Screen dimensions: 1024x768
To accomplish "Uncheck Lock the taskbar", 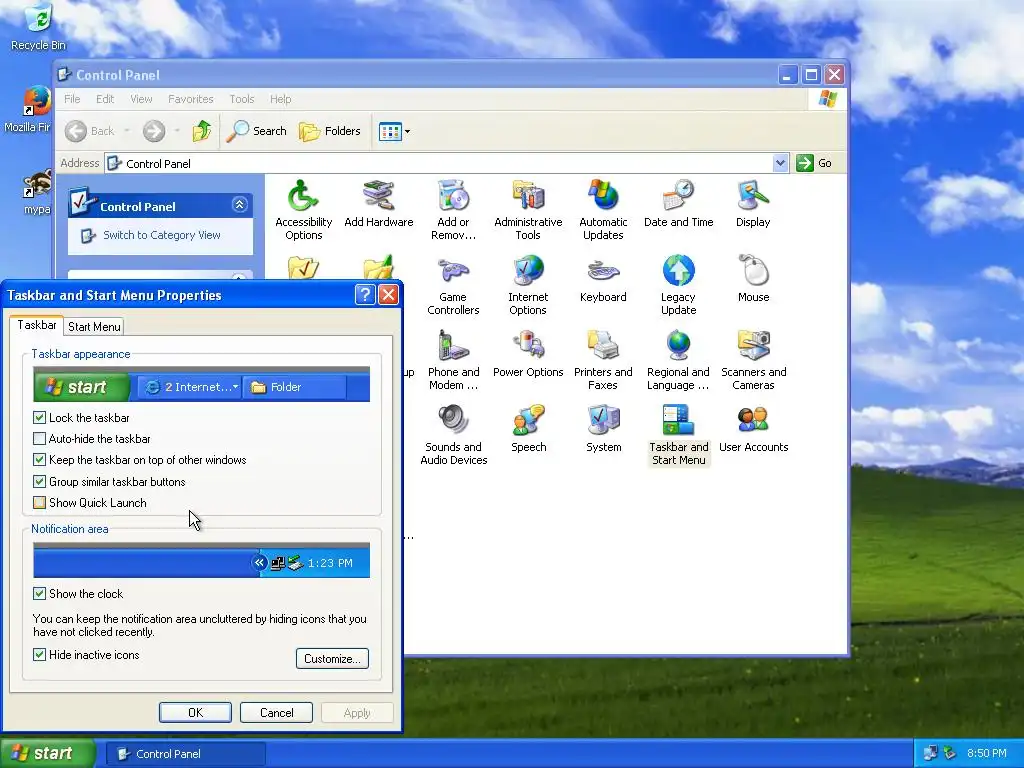I will coord(39,417).
